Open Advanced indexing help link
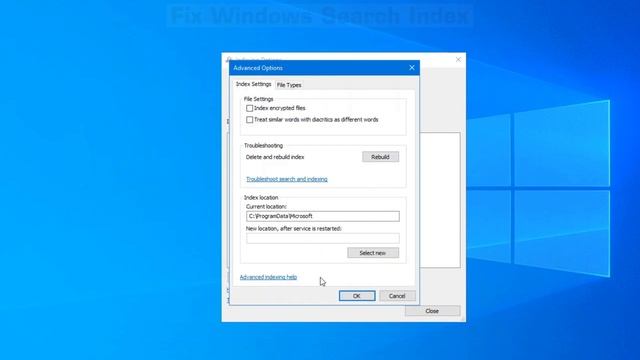The height and width of the screenshot is (360, 640). coord(268,277)
